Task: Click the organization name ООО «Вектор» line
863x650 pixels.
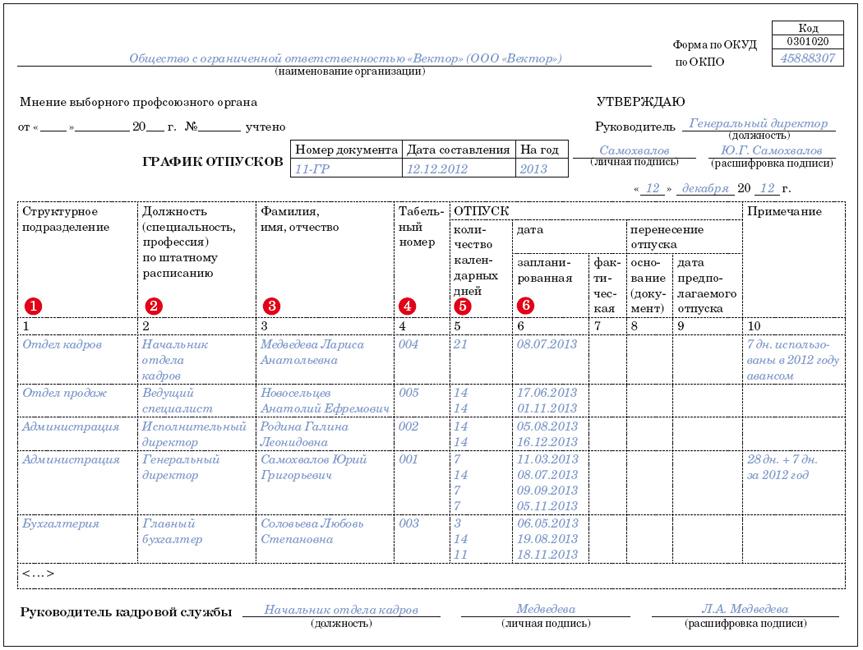Action: (345, 59)
